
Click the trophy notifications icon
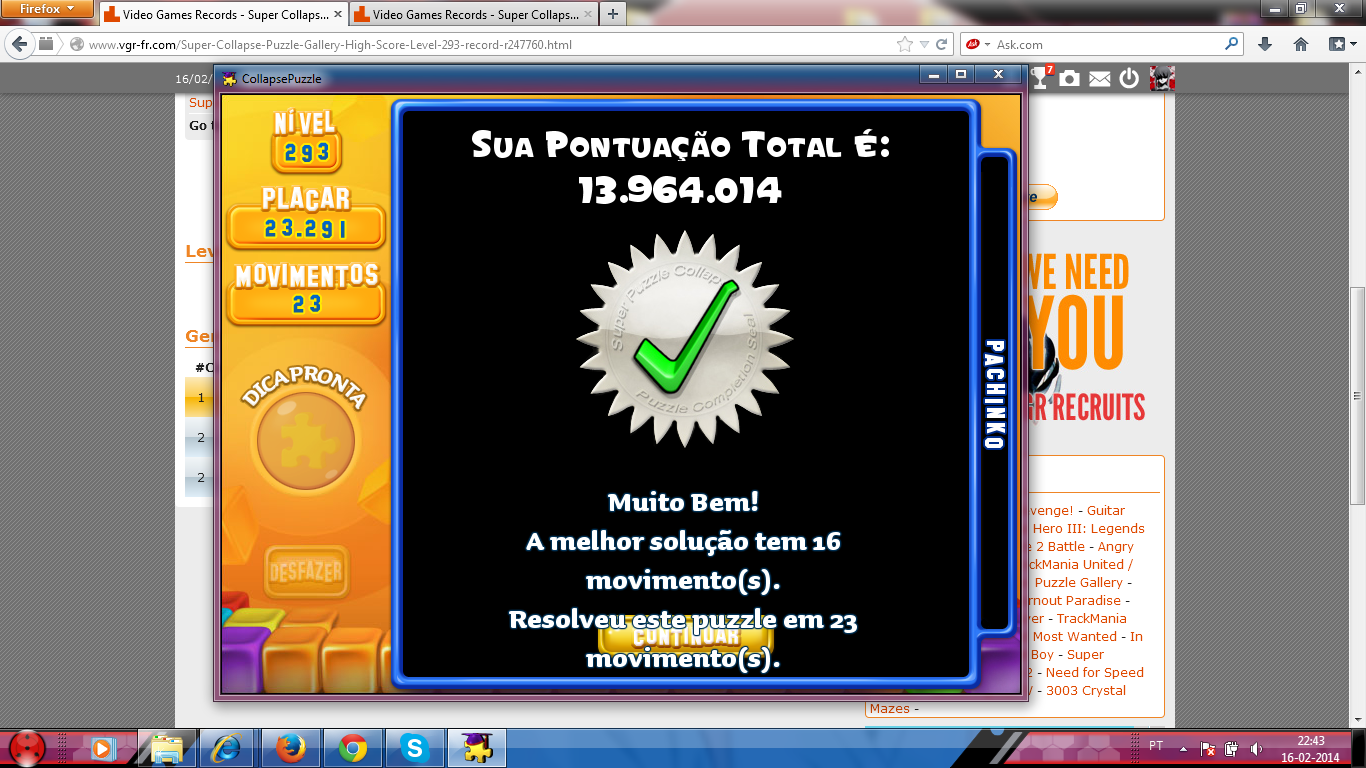1042,78
